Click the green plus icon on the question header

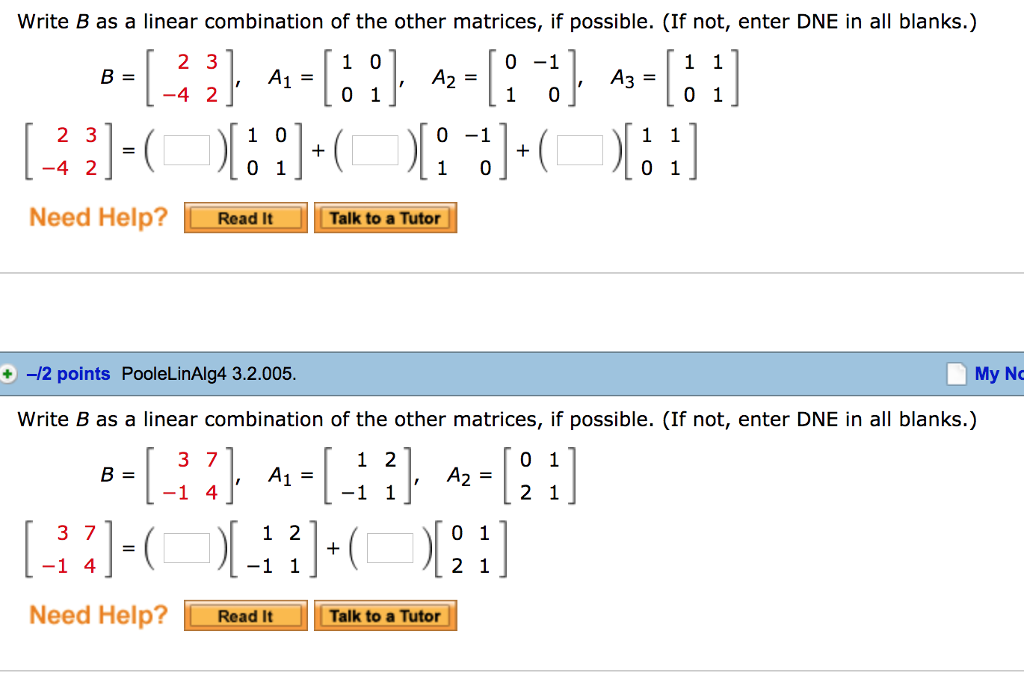(x=9, y=373)
